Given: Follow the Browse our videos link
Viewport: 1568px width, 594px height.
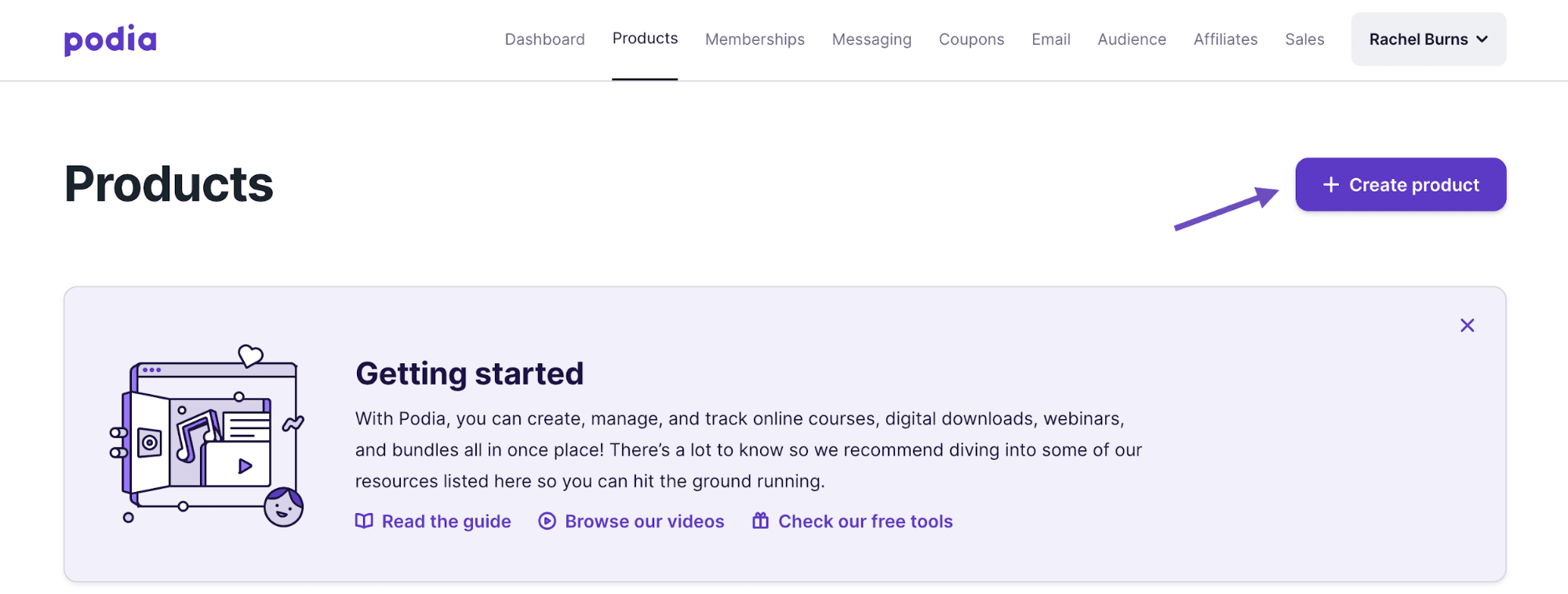Looking at the screenshot, I should click(x=631, y=521).
